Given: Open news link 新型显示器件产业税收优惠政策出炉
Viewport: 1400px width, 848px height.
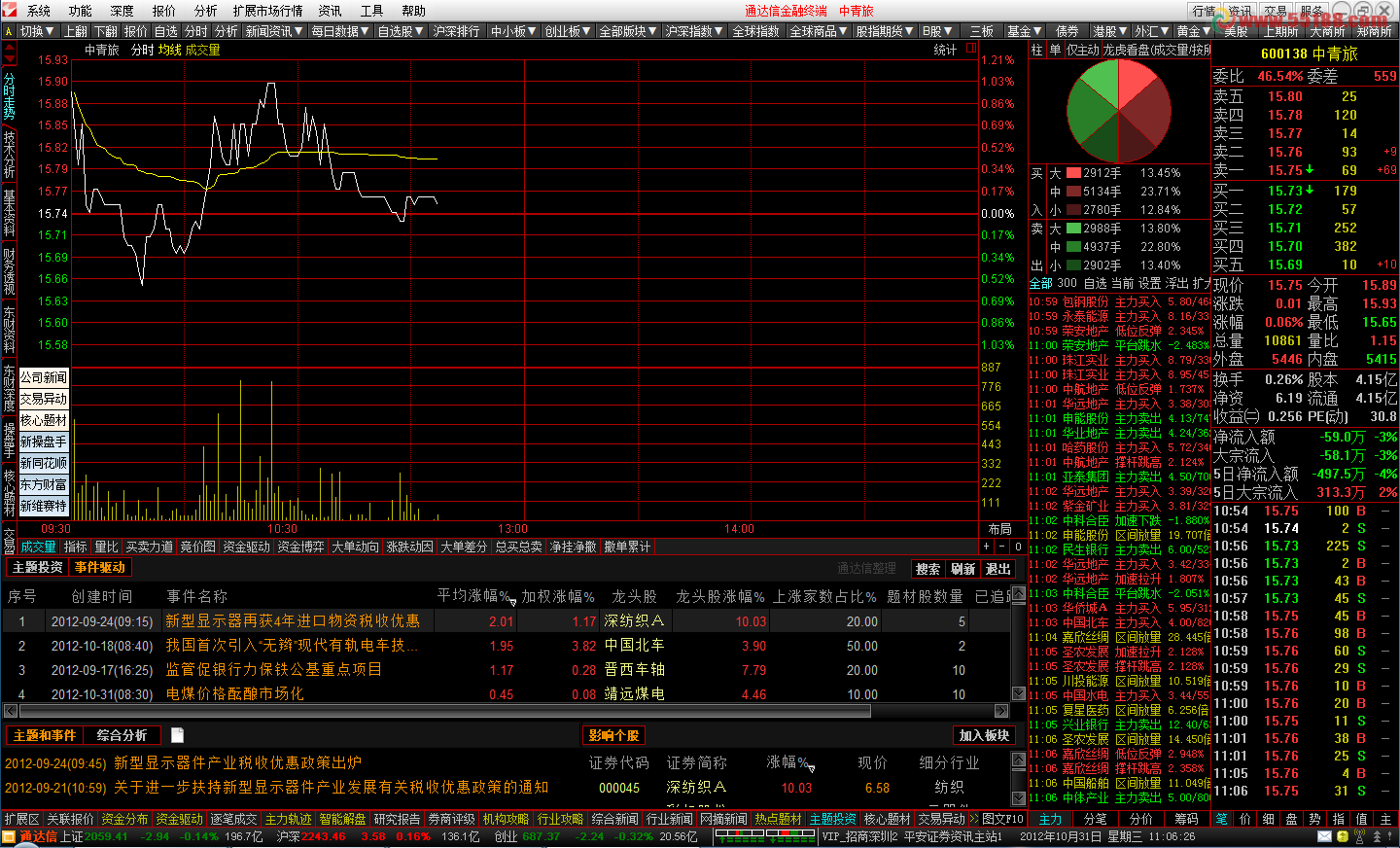Looking at the screenshot, I should [x=237, y=763].
